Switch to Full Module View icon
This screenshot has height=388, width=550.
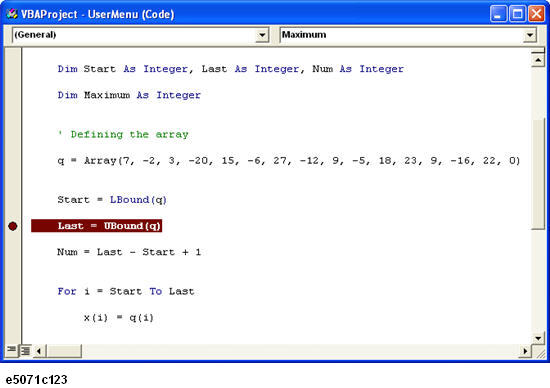pos(26,350)
